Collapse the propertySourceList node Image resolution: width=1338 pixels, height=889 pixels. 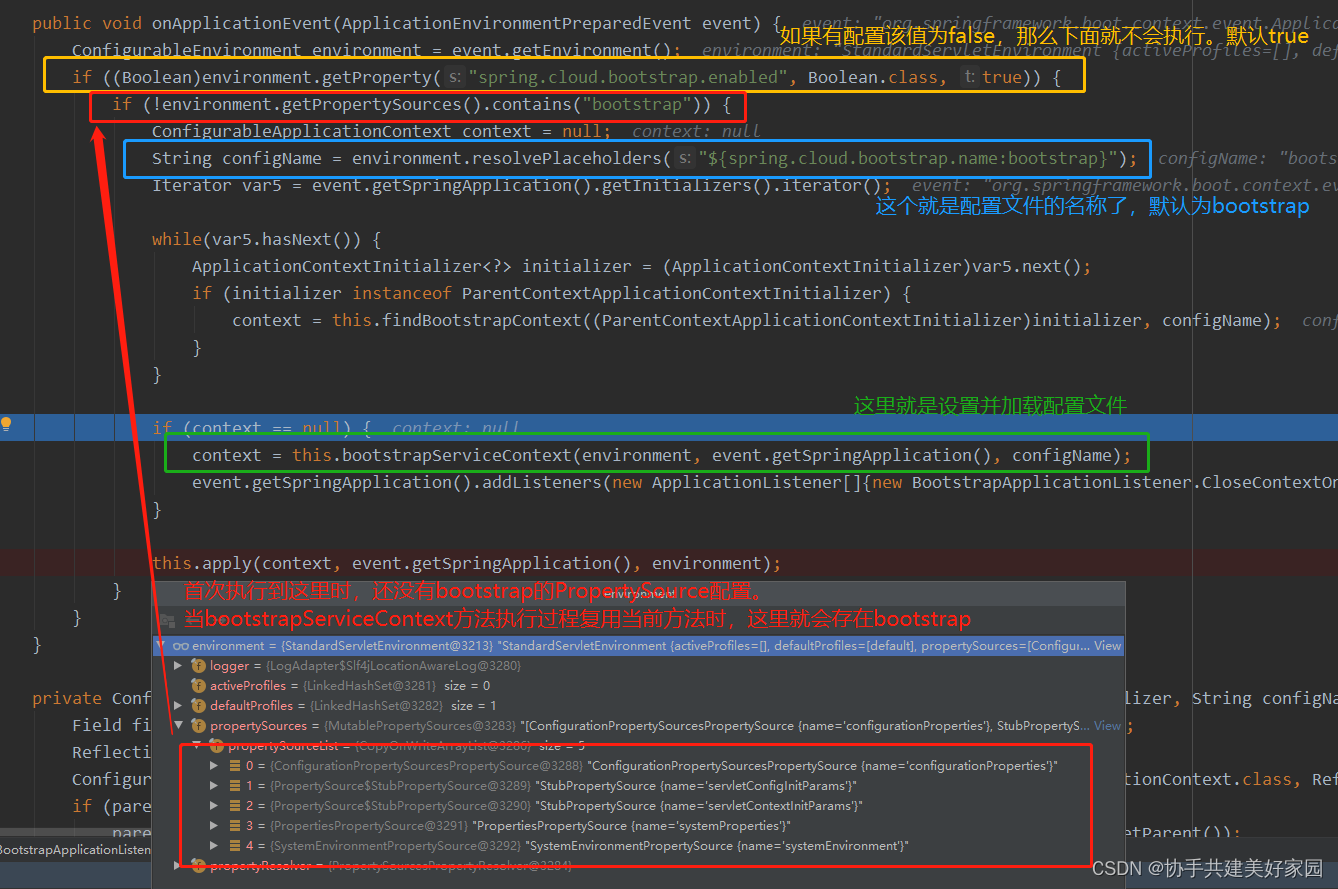tap(197, 746)
